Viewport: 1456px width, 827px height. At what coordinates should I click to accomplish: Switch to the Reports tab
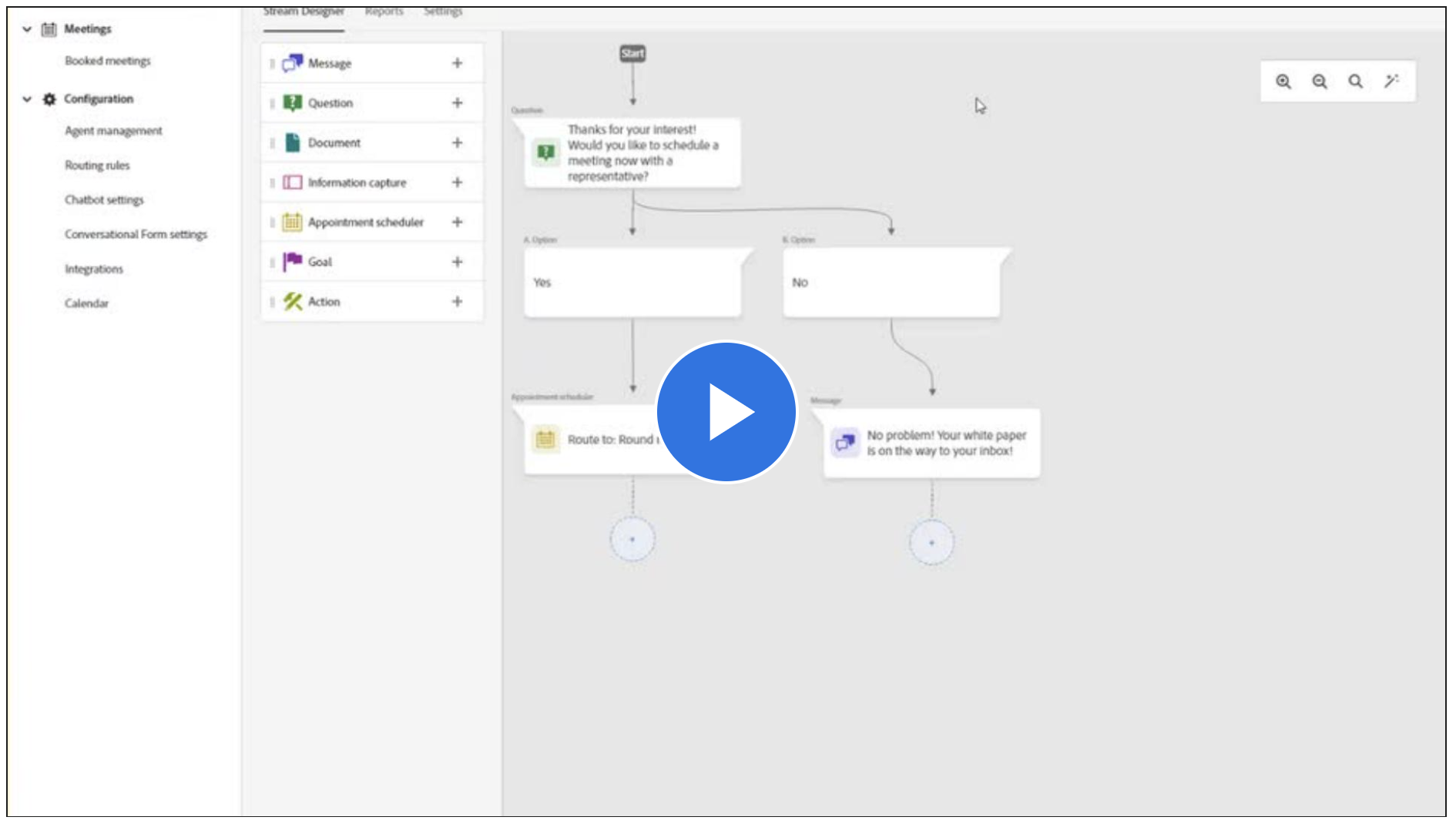coord(383,11)
